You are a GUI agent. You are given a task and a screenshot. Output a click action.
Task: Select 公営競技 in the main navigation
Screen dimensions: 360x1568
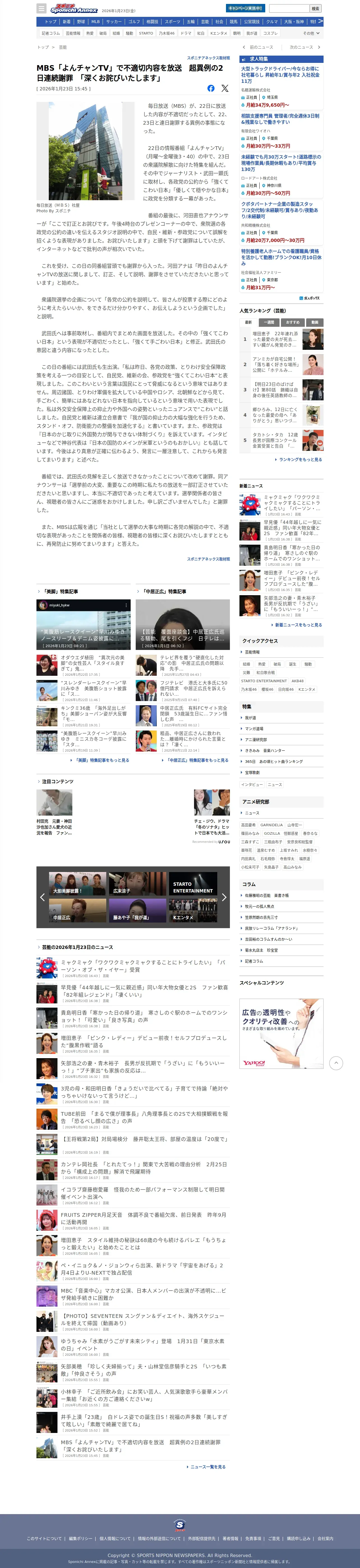(x=252, y=21)
